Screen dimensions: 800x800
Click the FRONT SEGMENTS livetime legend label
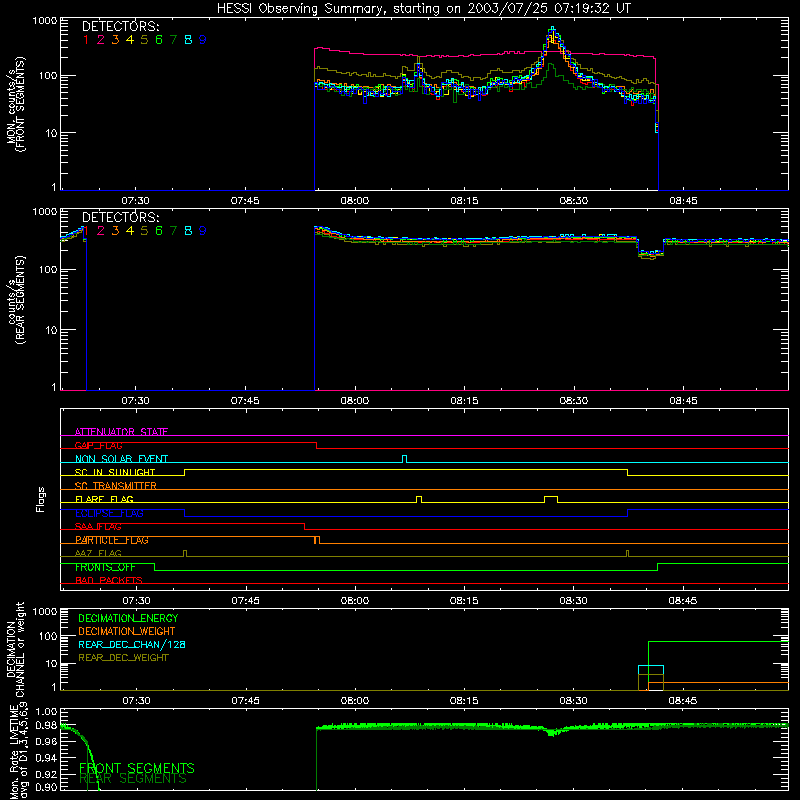point(137,768)
